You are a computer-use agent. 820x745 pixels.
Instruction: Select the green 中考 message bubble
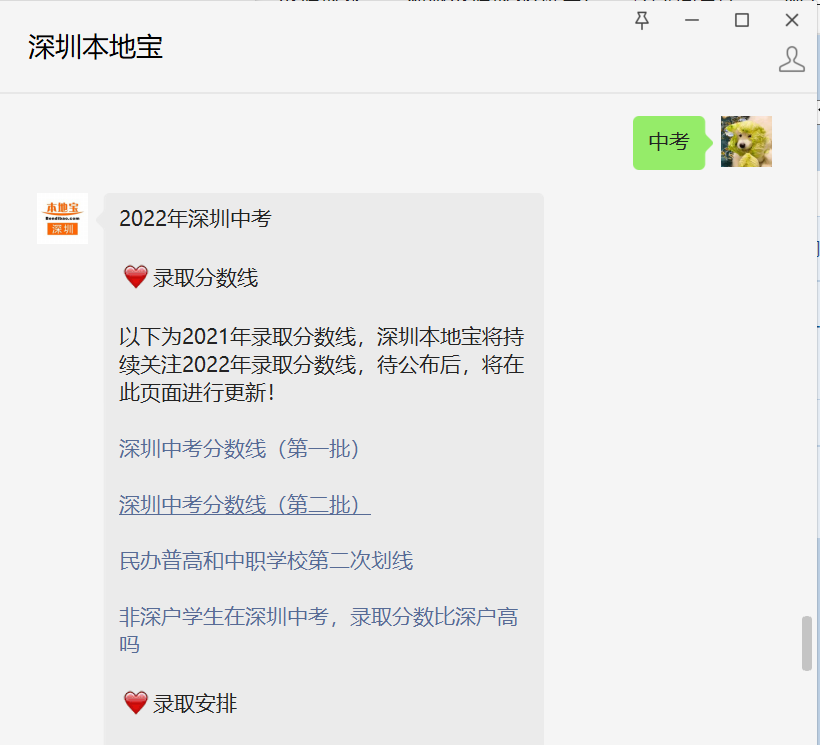click(x=669, y=143)
